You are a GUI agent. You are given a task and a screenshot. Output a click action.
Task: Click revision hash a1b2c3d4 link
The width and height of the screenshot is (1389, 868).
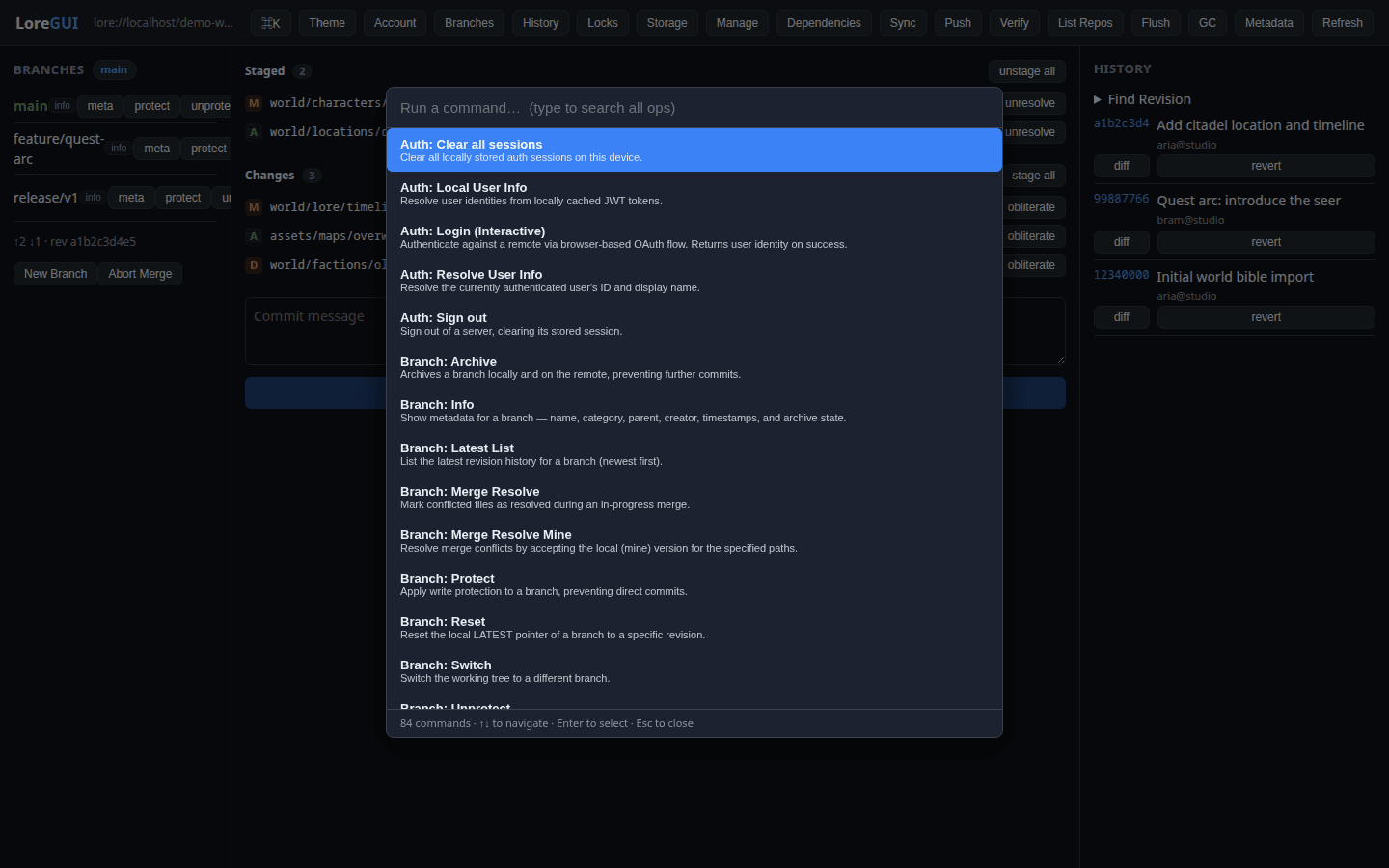[x=1121, y=123]
